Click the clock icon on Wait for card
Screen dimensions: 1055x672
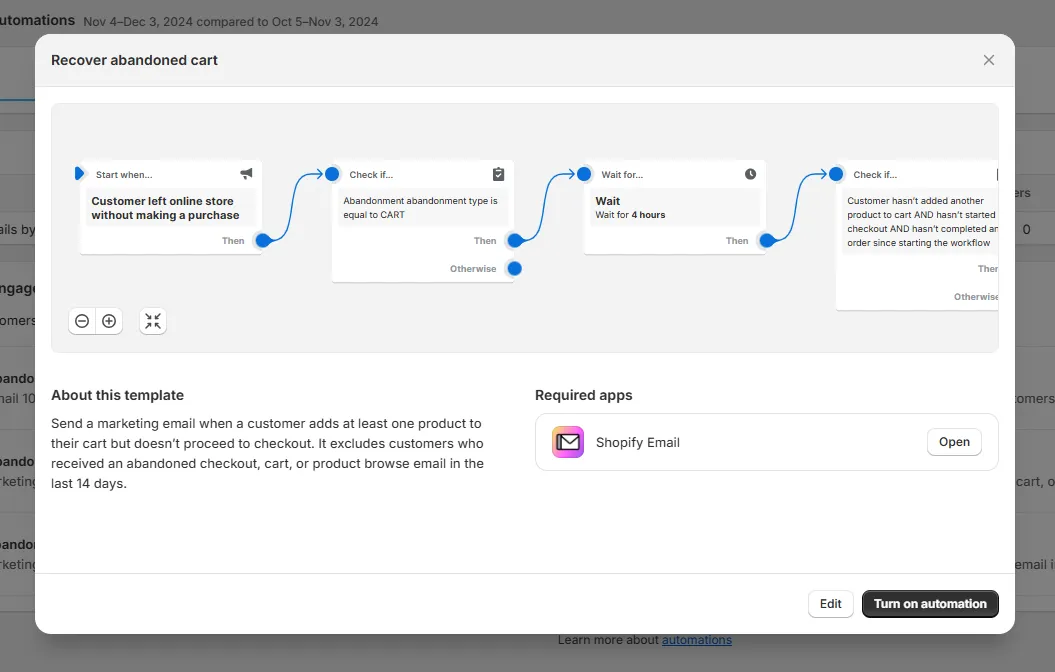(750, 174)
